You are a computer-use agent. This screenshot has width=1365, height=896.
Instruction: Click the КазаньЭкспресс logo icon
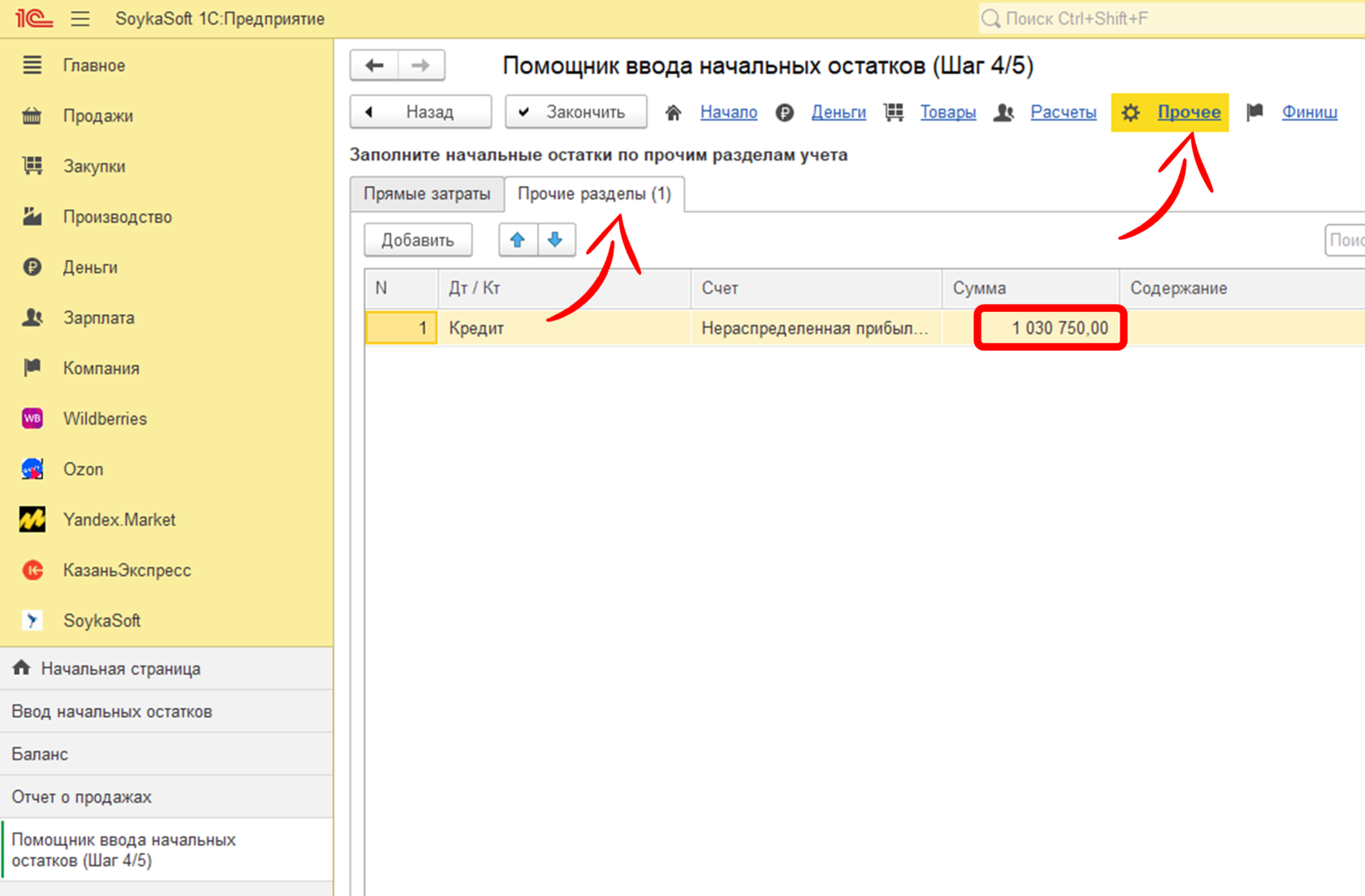pyautogui.click(x=32, y=570)
